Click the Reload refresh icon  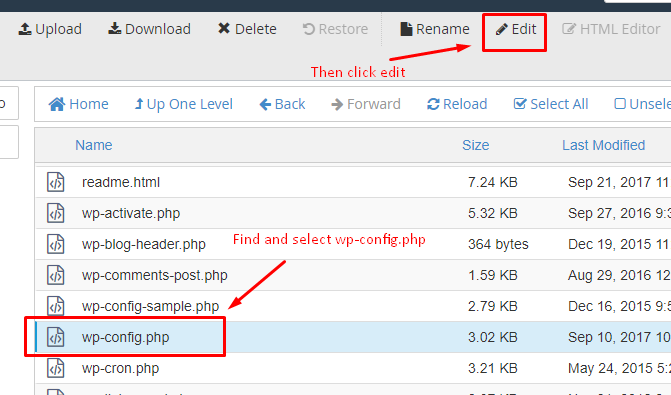tap(433, 104)
